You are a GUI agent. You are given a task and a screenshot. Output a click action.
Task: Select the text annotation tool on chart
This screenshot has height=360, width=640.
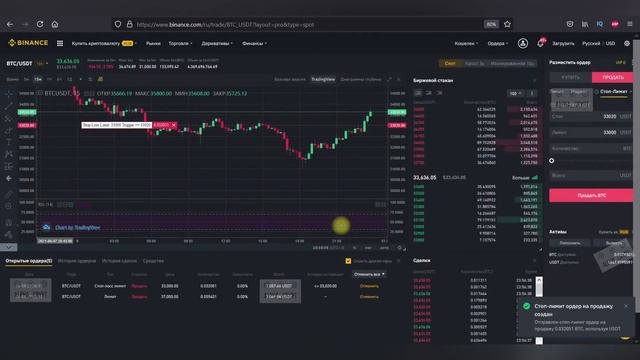[9, 142]
